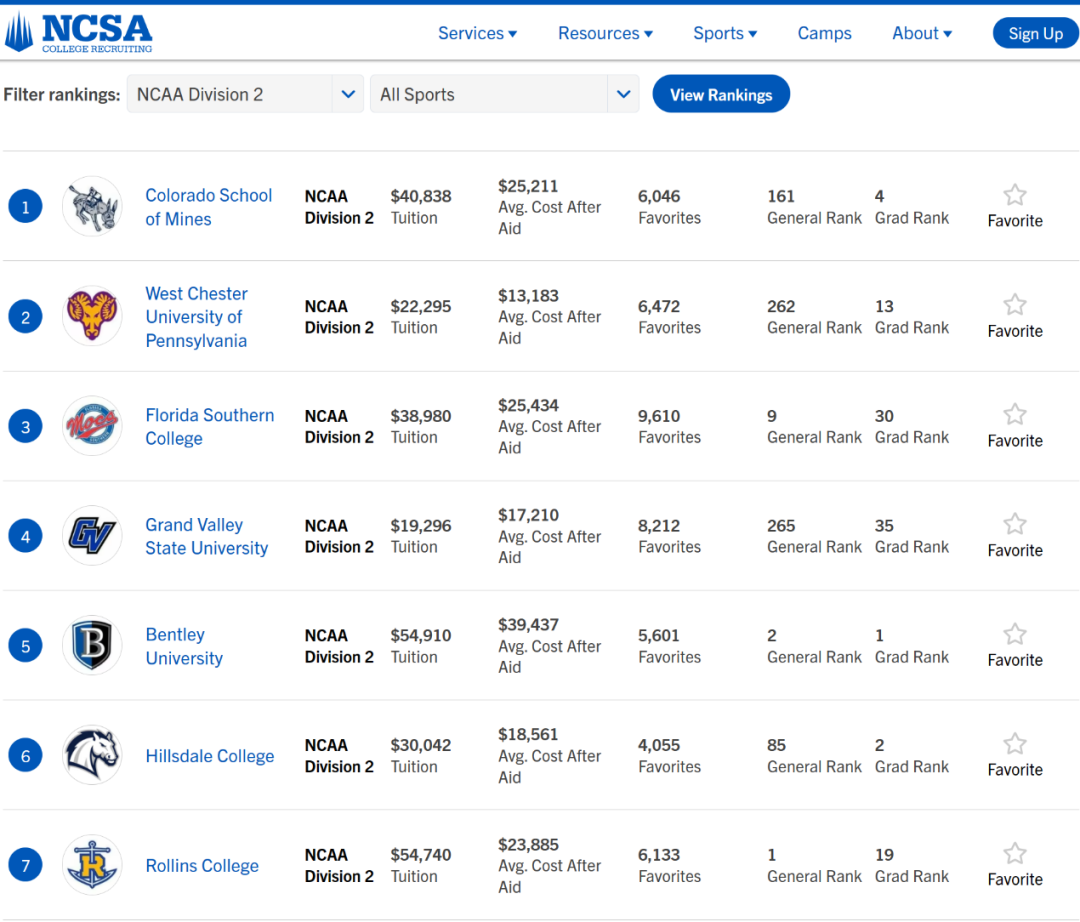The height and width of the screenshot is (922, 1080).
Task: Open the NCAA Division 2 filter dropdown
Action: click(245, 94)
